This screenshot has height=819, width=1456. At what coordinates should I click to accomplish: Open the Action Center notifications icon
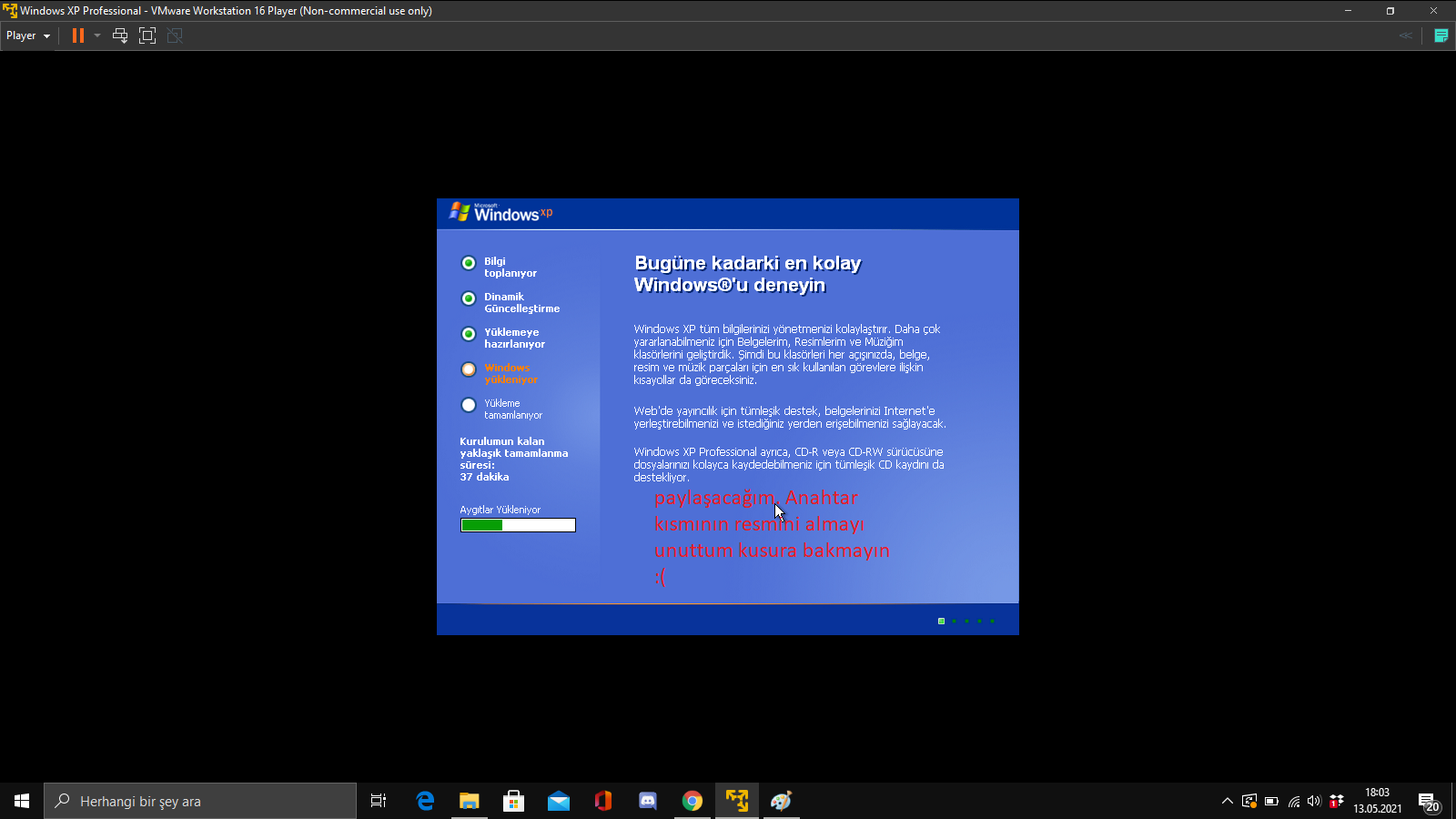click(1429, 801)
